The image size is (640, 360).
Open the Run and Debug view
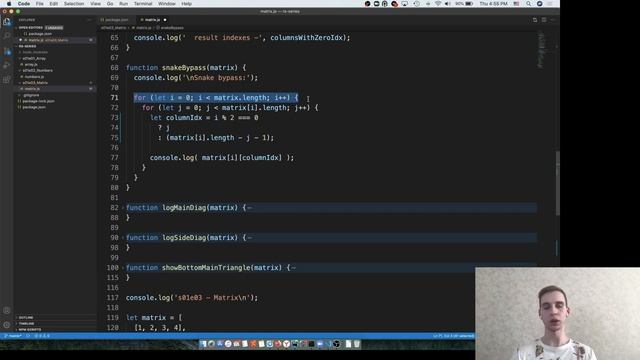tap(7, 65)
